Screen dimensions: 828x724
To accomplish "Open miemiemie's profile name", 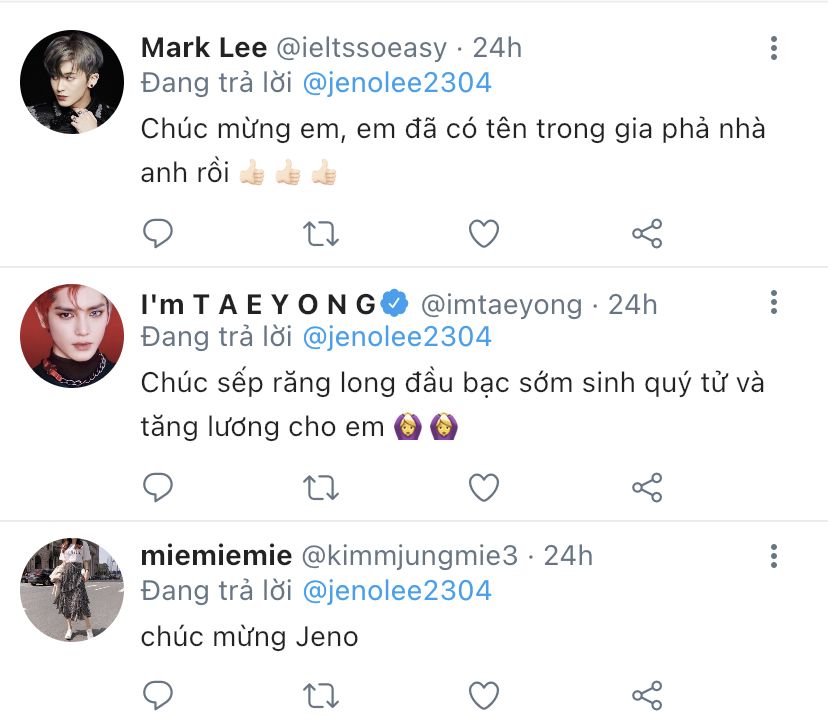I will (217, 556).
